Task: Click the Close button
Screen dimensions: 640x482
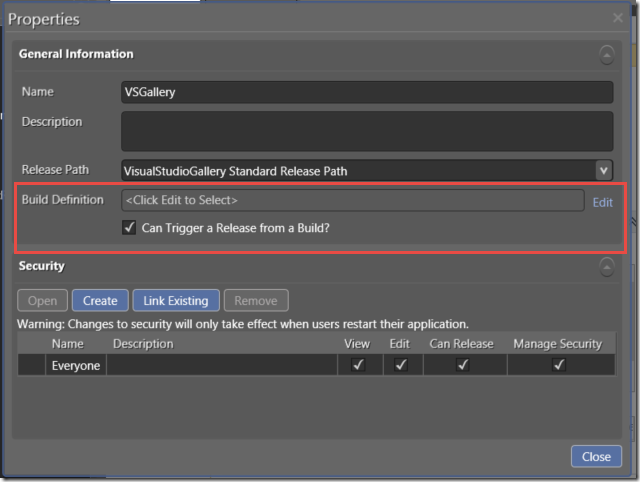Action: tap(596, 456)
